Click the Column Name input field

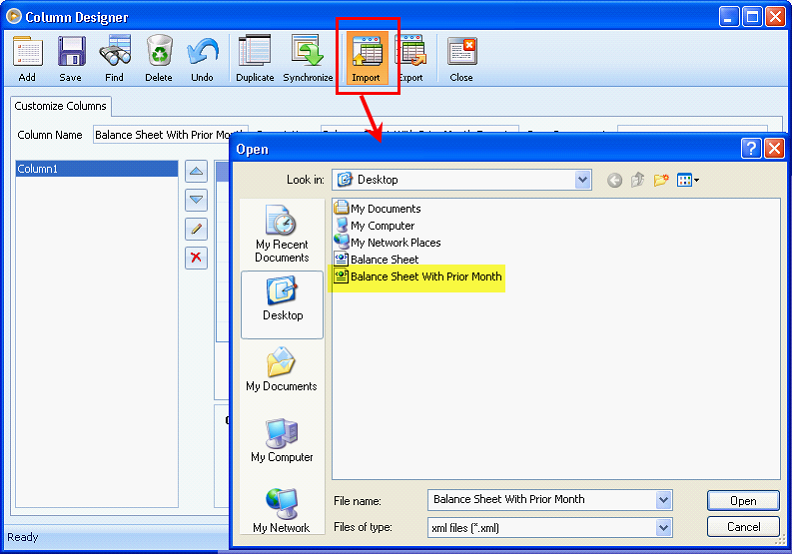pos(170,135)
